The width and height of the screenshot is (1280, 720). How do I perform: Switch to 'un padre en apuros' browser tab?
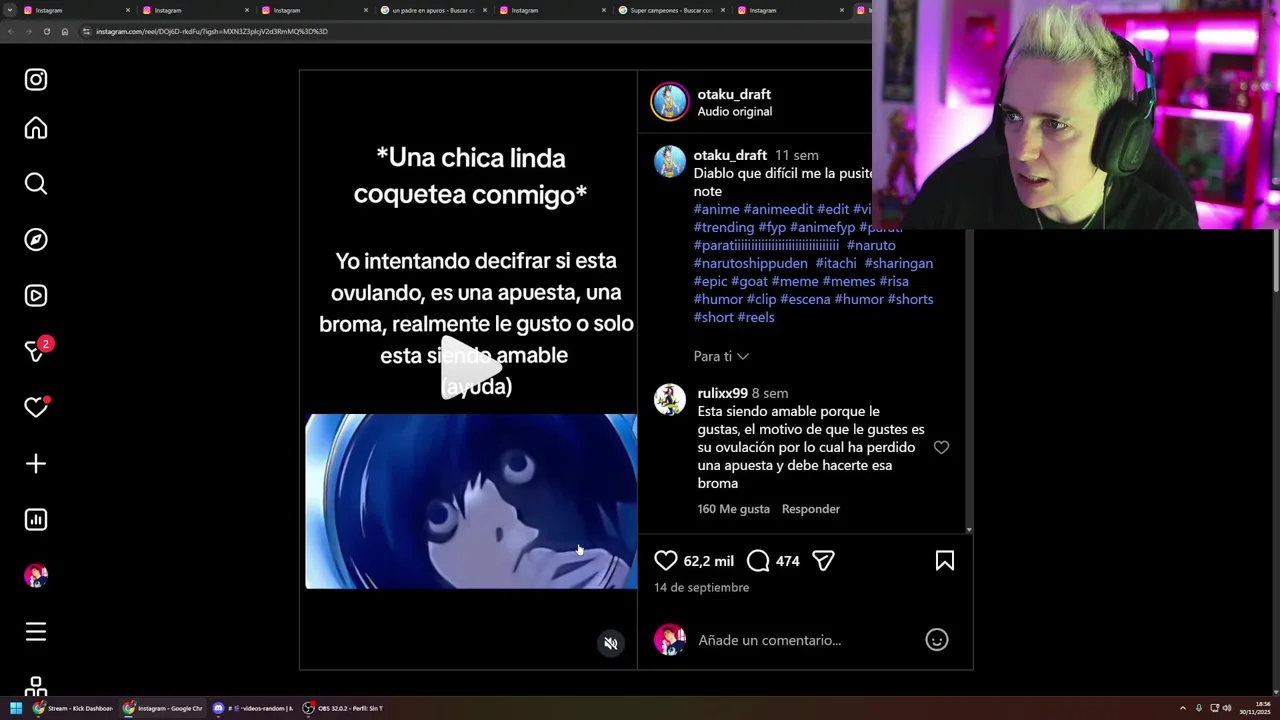pyautogui.click(x=433, y=10)
